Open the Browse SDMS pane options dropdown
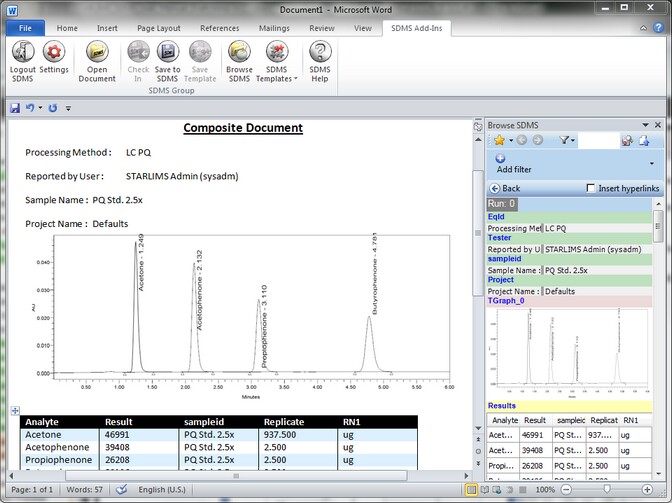Image resolution: width=672 pixels, height=503 pixels. click(x=645, y=125)
